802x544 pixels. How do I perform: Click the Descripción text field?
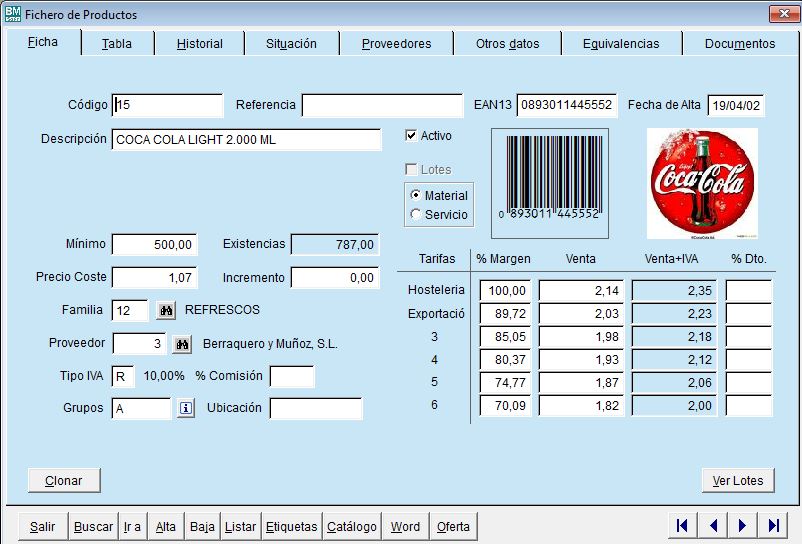246,140
